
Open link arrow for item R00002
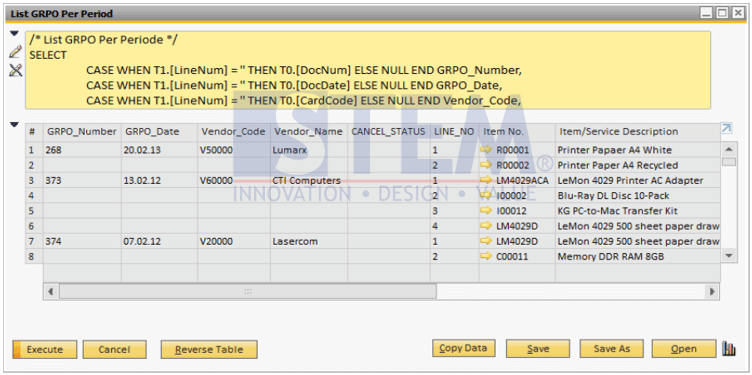pos(486,165)
